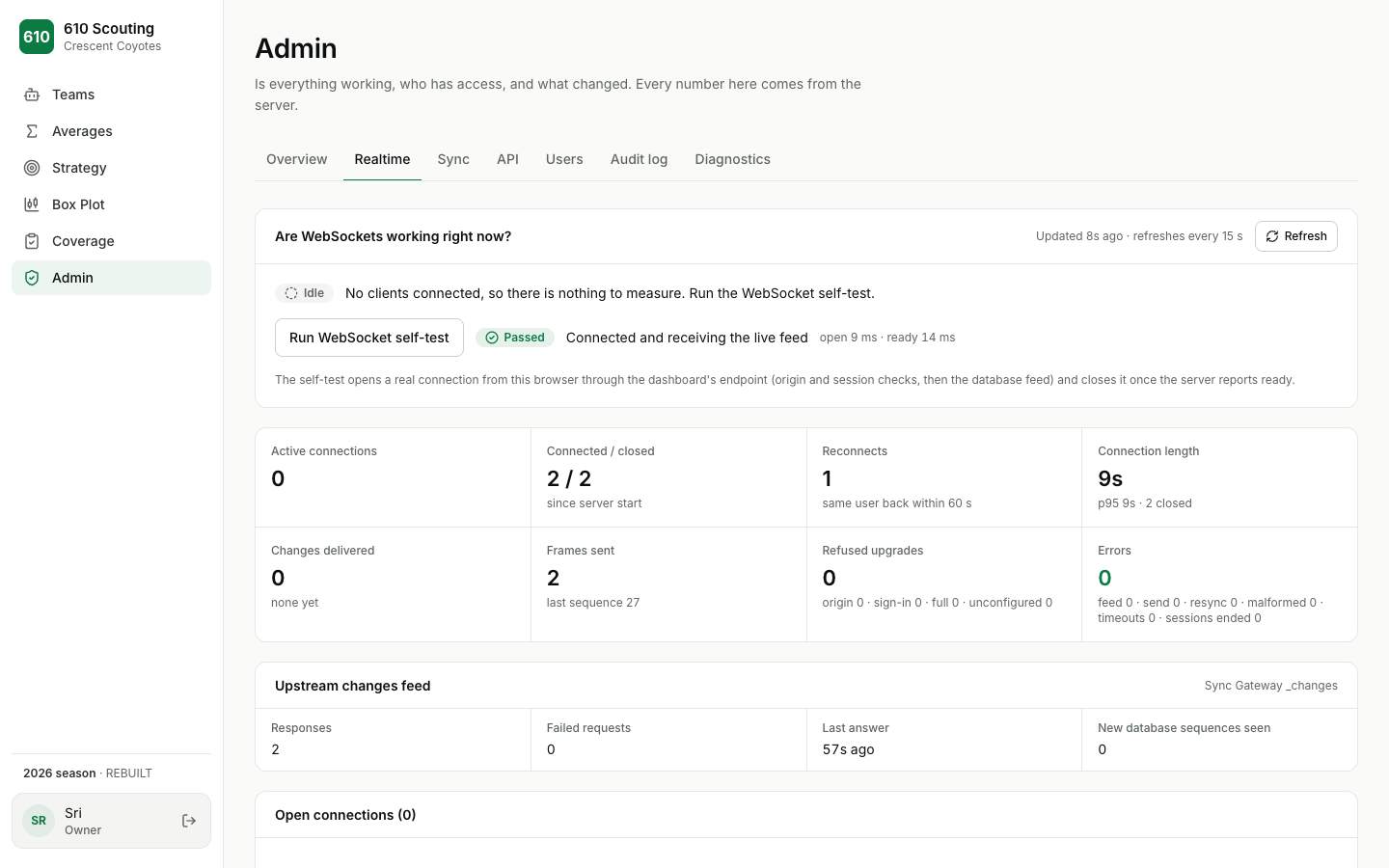Click the Box Plot chart icon
Image resolution: width=1389 pixels, height=868 pixels.
pyautogui.click(x=32, y=204)
